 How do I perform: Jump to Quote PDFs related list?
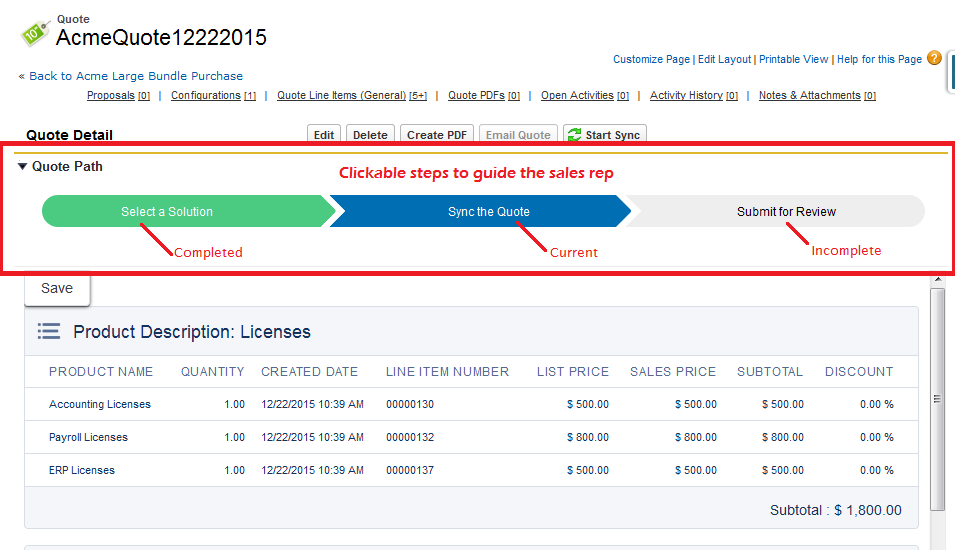tap(484, 95)
